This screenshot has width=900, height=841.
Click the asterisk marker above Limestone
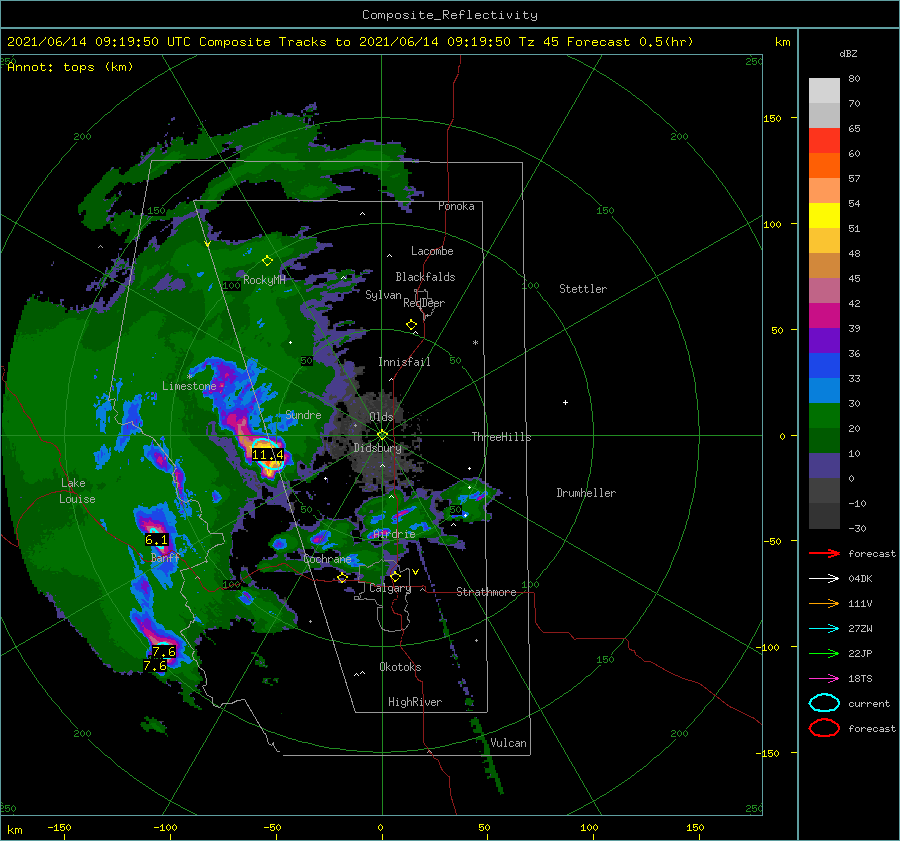point(189,377)
